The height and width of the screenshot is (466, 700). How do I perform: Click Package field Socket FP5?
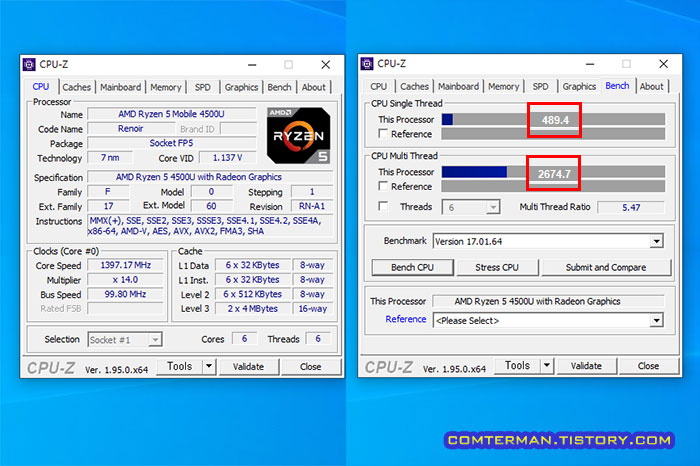[171, 143]
